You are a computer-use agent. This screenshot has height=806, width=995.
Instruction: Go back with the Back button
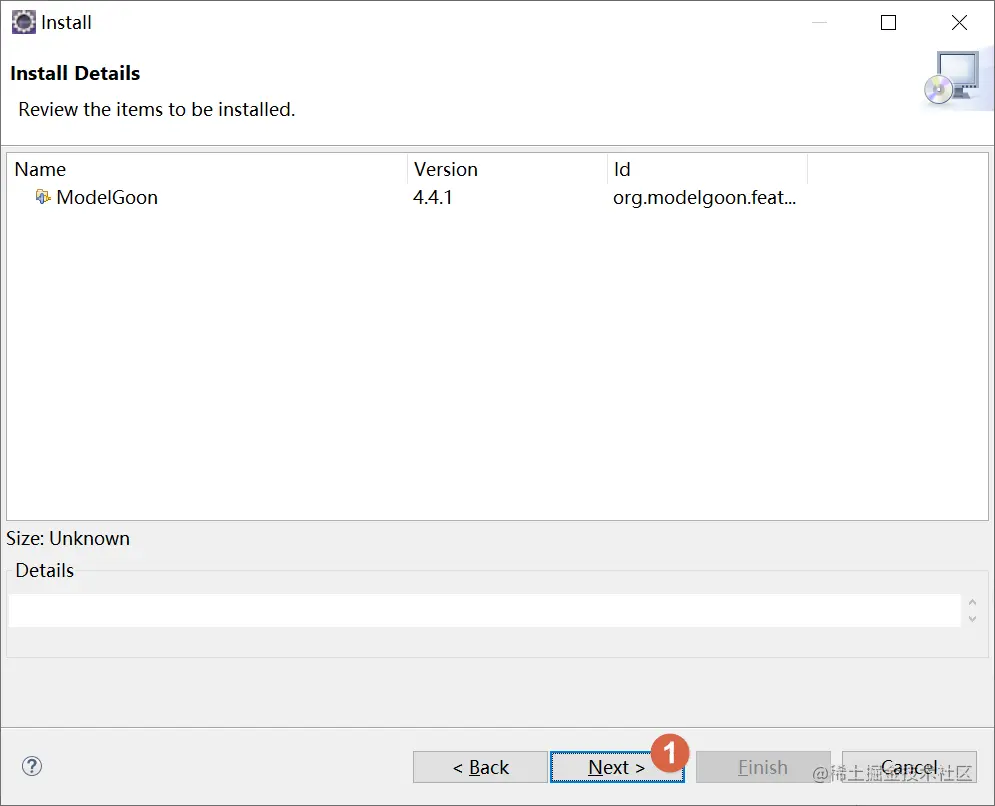pos(480,767)
